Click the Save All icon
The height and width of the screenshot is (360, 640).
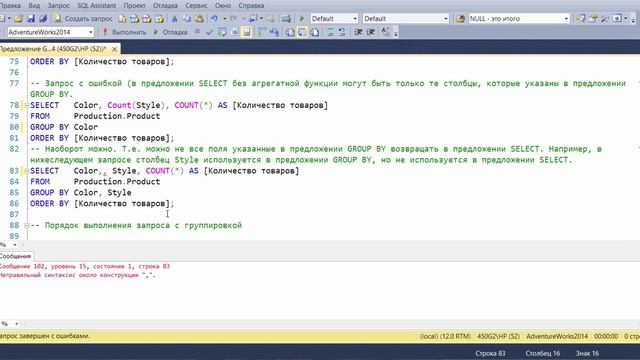pyautogui.click(x=43, y=19)
